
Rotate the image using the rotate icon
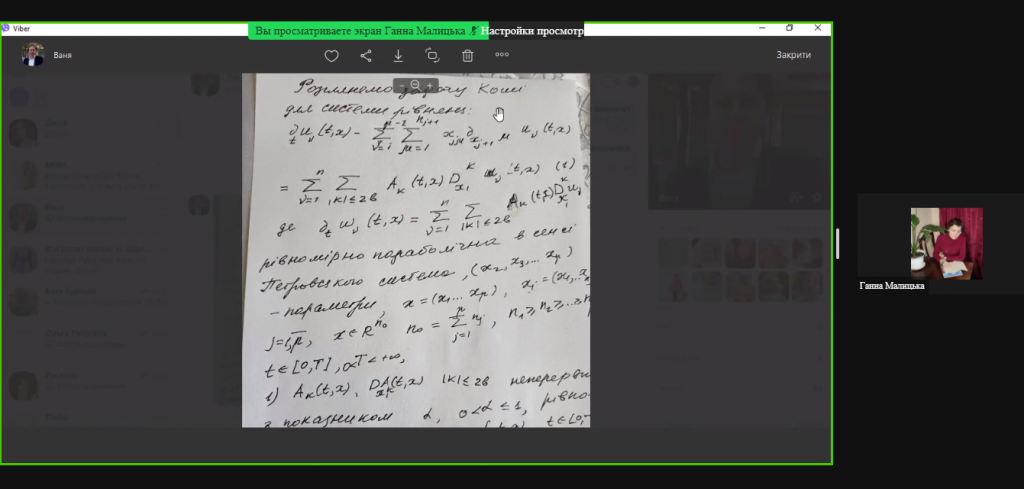click(x=432, y=56)
